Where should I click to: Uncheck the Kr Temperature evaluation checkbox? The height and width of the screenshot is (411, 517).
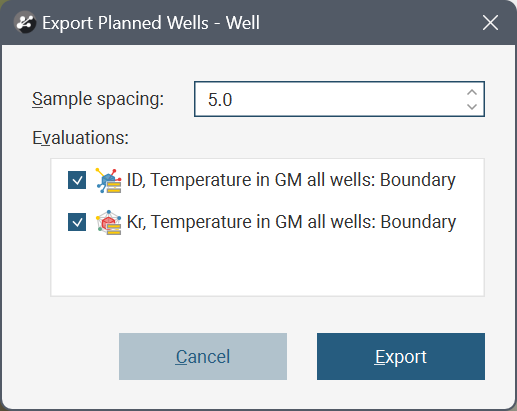pyautogui.click(x=77, y=222)
